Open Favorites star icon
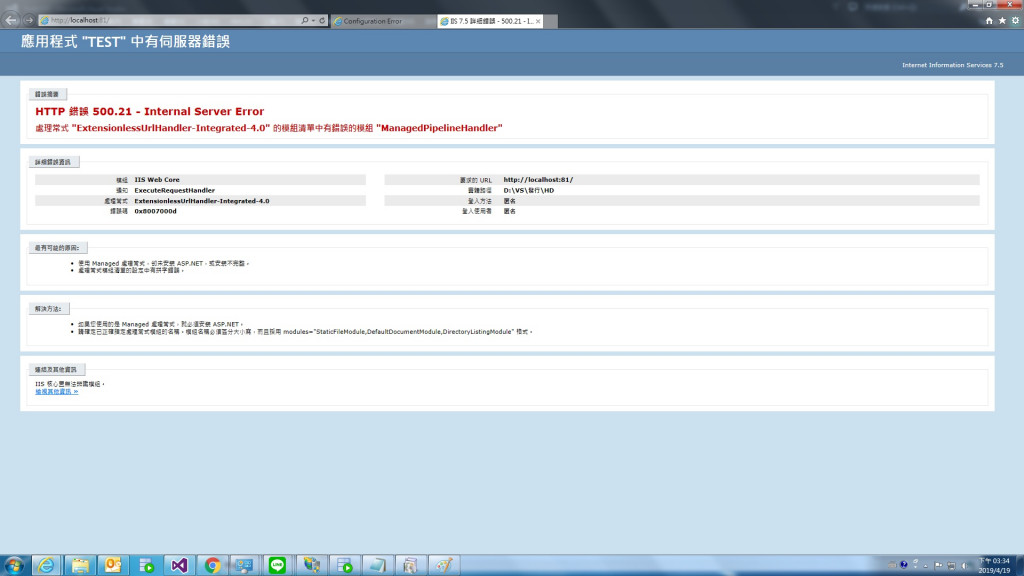 1002,21
